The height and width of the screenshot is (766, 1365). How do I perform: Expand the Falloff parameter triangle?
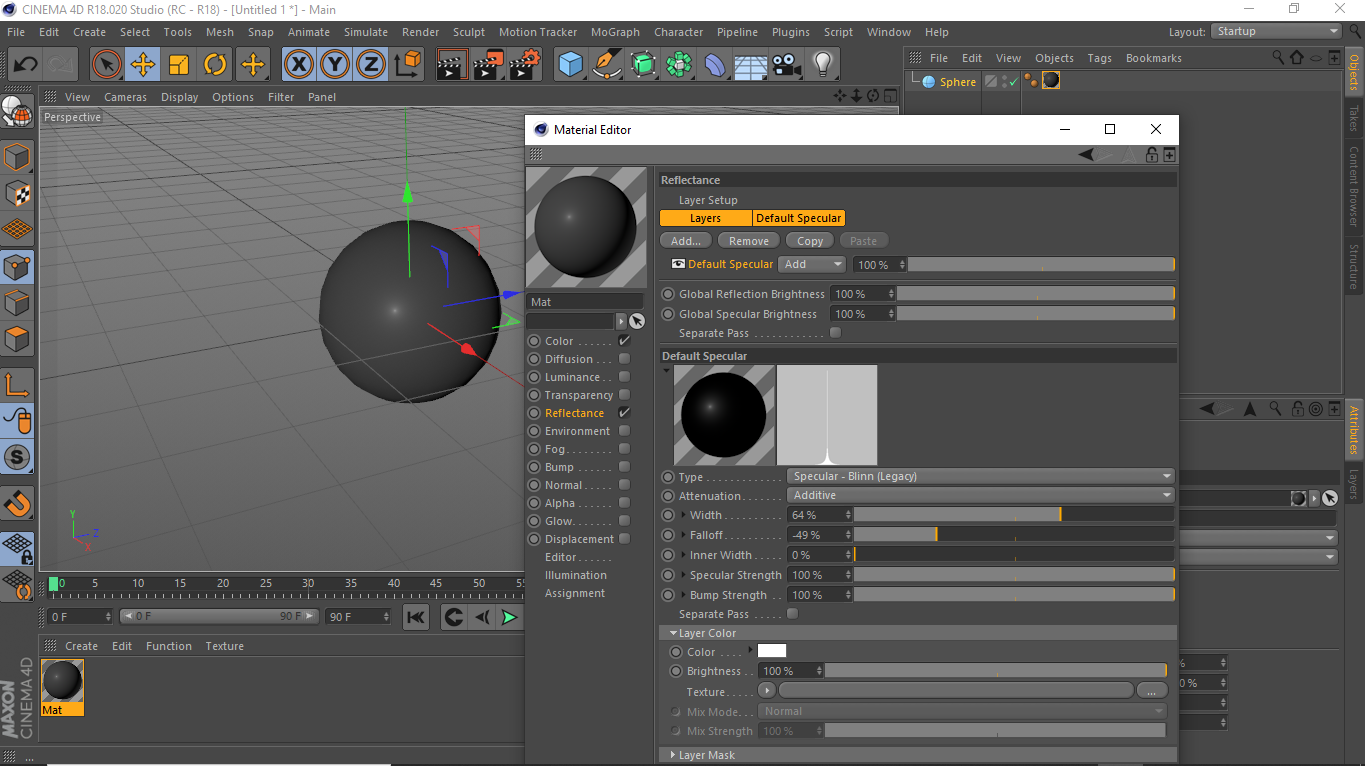684,535
